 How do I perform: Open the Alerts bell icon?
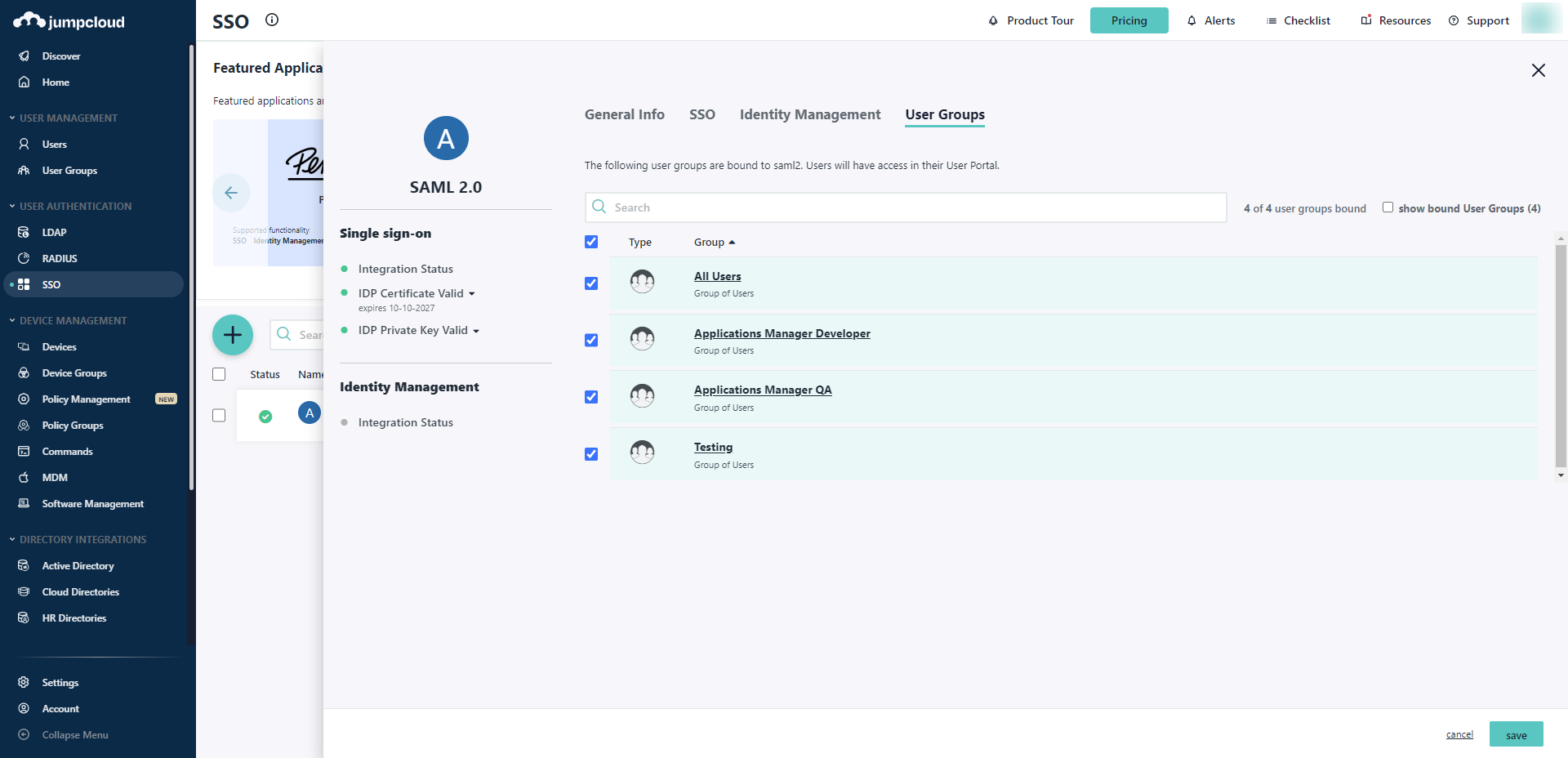point(1192,21)
